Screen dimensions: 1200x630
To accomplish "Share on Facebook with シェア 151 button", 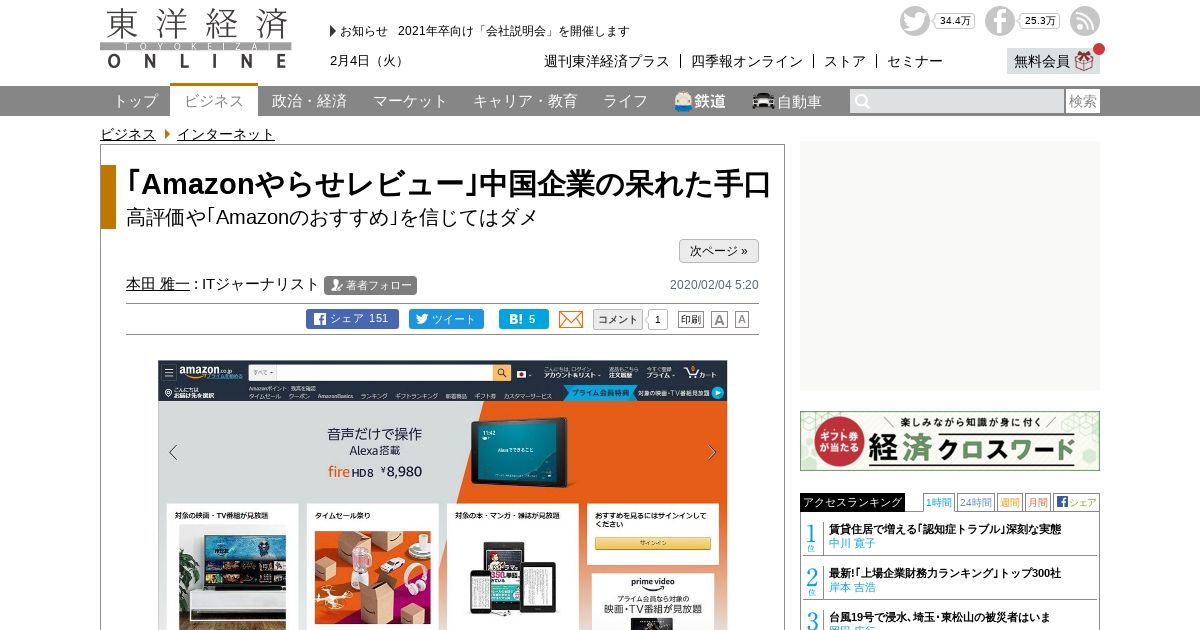I will click(x=352, y=319).
